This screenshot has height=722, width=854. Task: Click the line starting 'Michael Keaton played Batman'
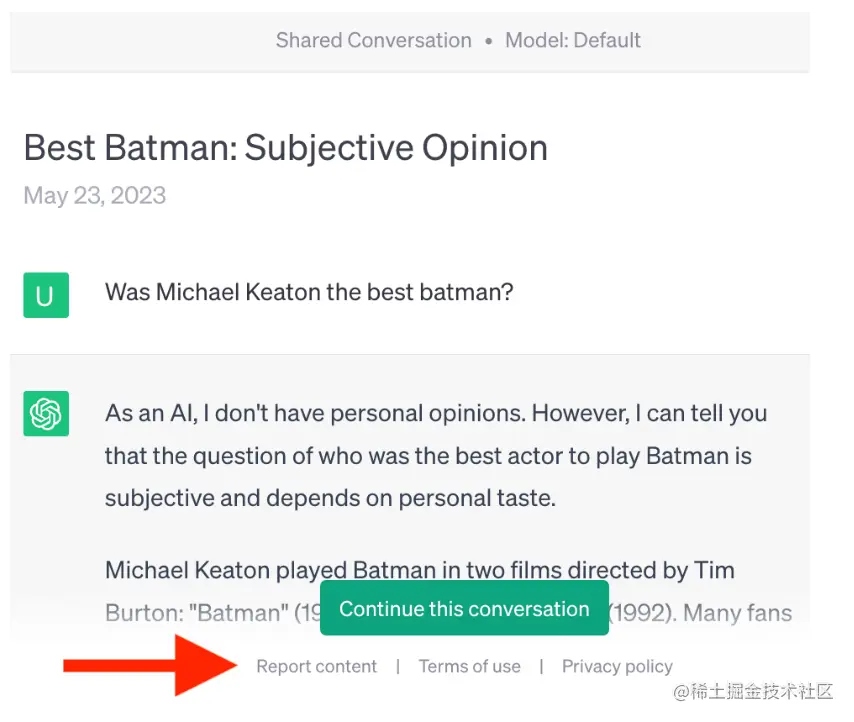[420, 571]
